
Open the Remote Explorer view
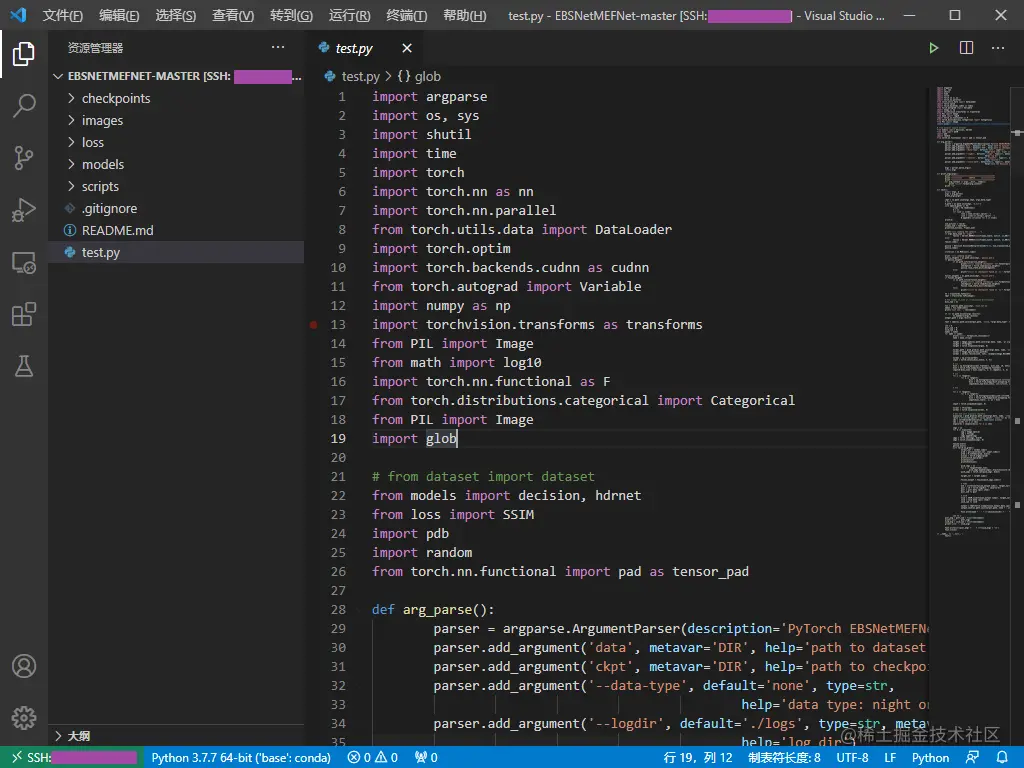(24, 263)
